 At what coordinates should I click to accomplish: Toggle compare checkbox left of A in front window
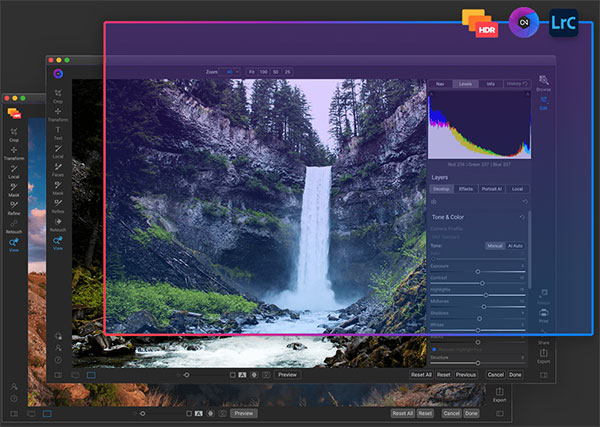click(232, 375)
